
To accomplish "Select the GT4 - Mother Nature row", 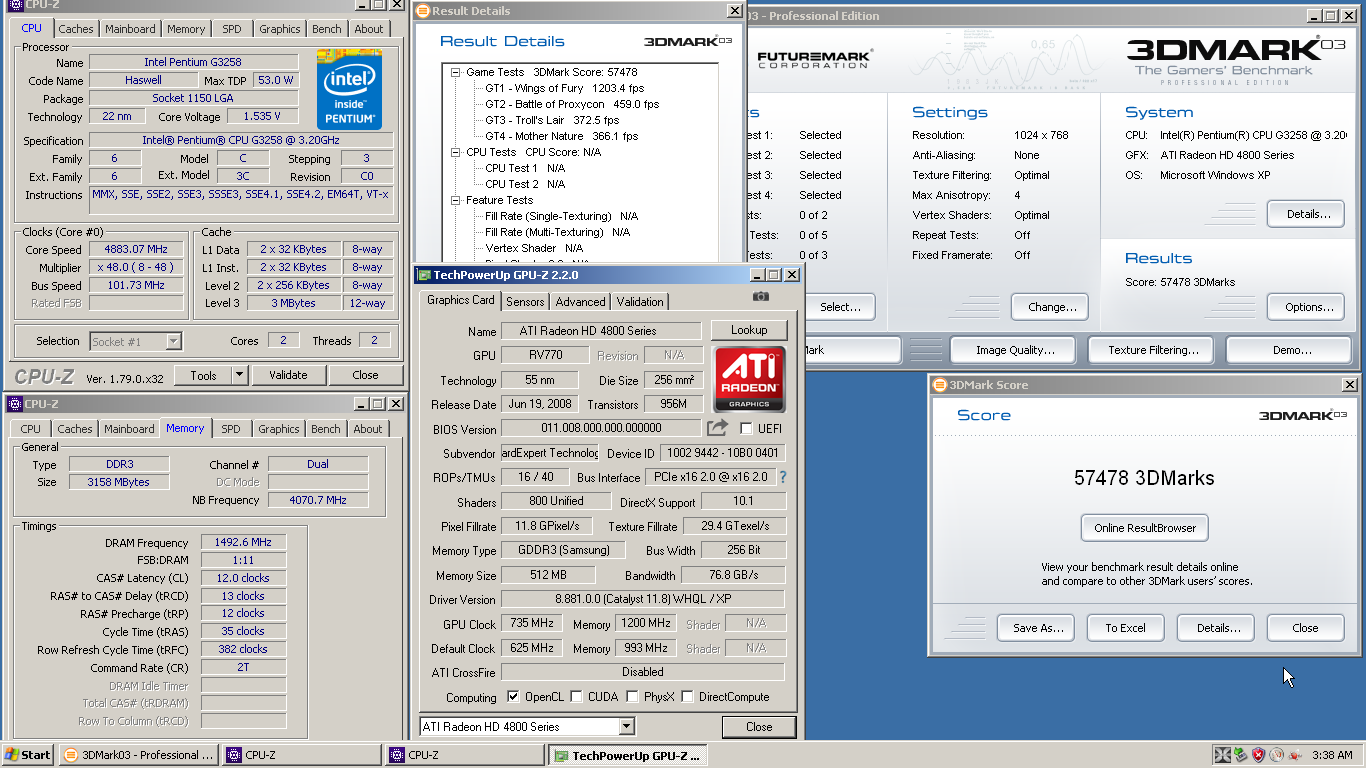I will click(x=561, y=136).
